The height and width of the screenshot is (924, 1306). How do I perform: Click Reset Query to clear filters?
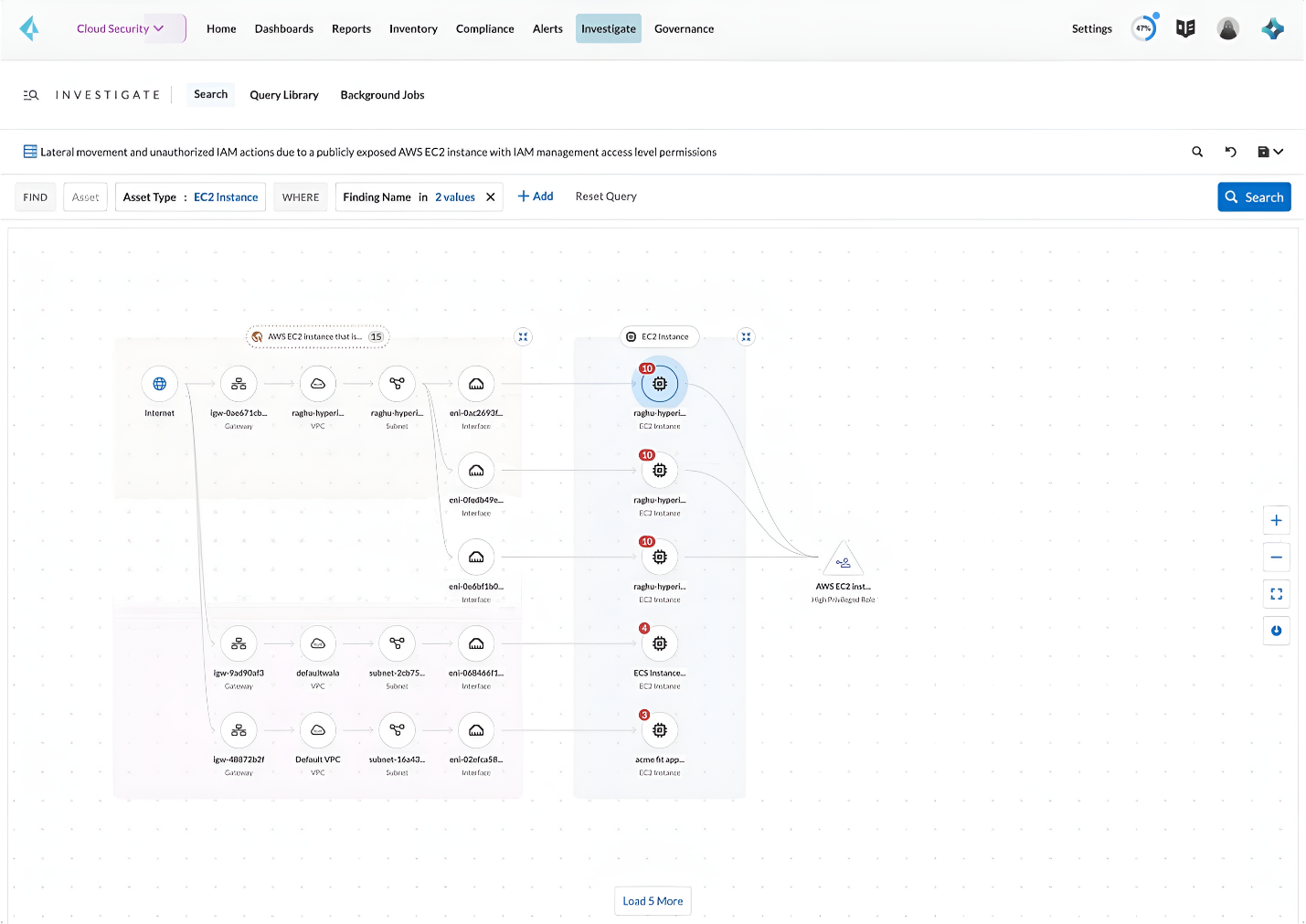(x=605, y=196)
